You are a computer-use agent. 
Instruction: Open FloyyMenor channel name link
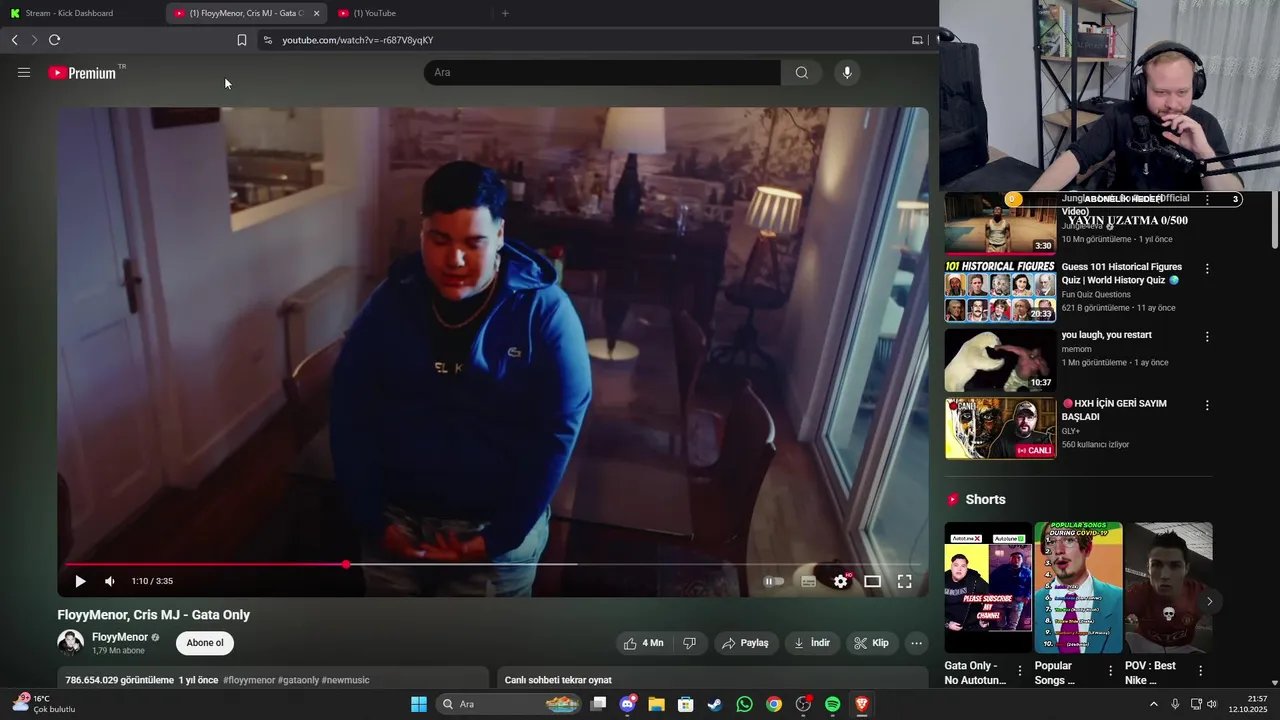(120, 637)
